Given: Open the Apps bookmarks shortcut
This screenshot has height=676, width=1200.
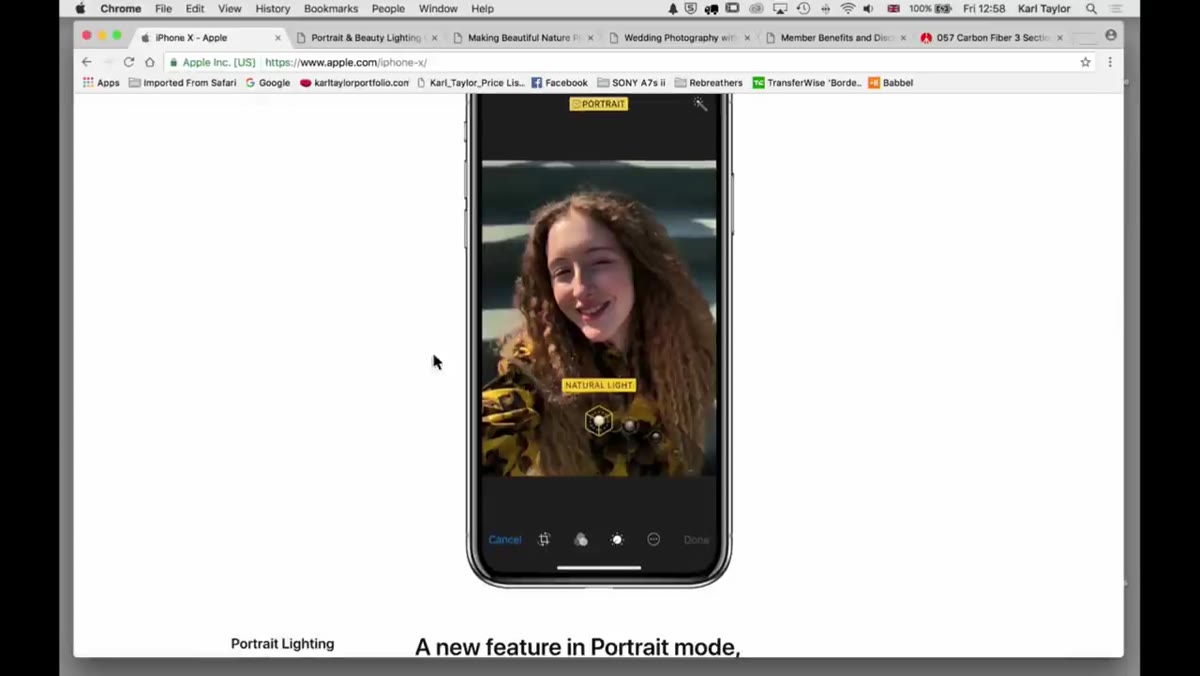Looking at the screenshot, I should click(x=101, y=83).
